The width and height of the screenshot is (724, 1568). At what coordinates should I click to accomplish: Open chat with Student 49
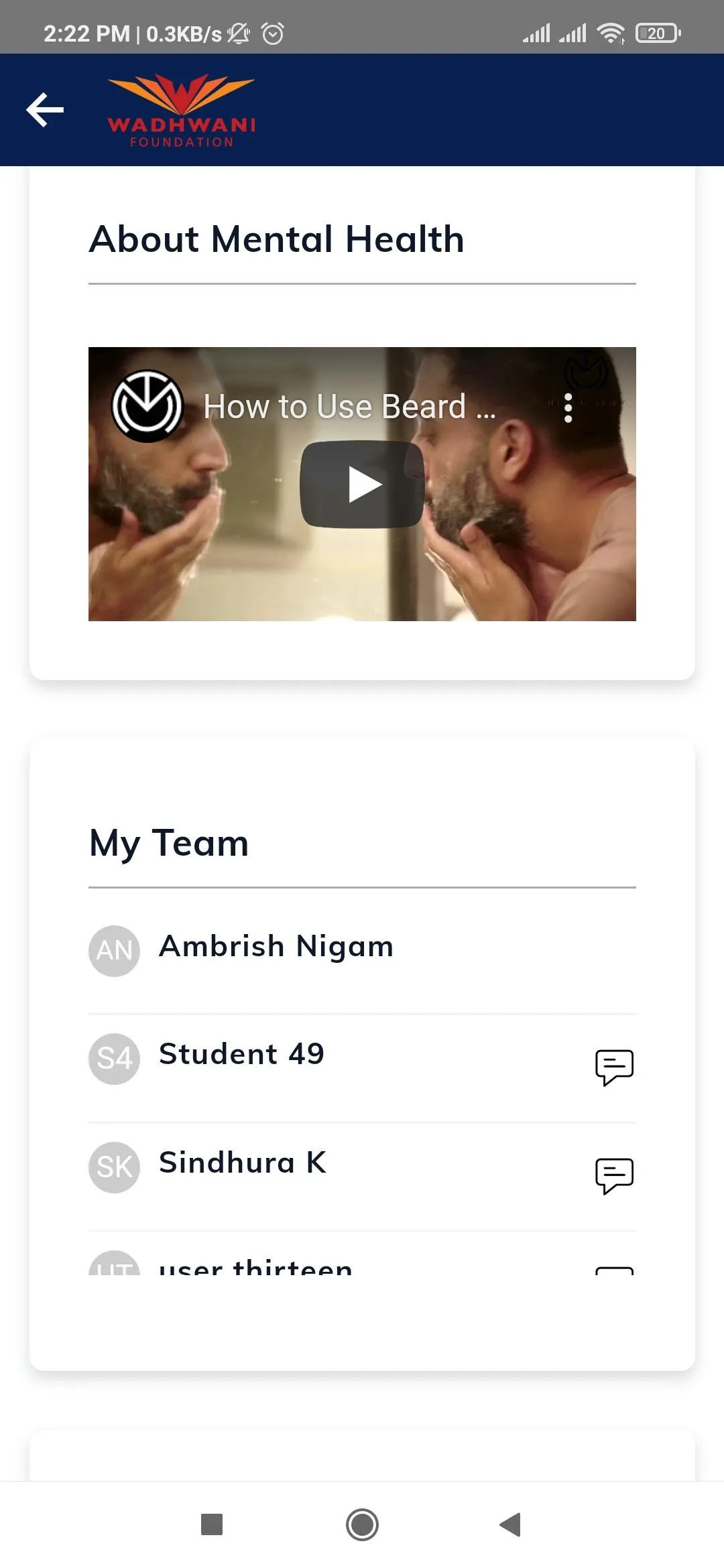click(x=614, y=1067)
